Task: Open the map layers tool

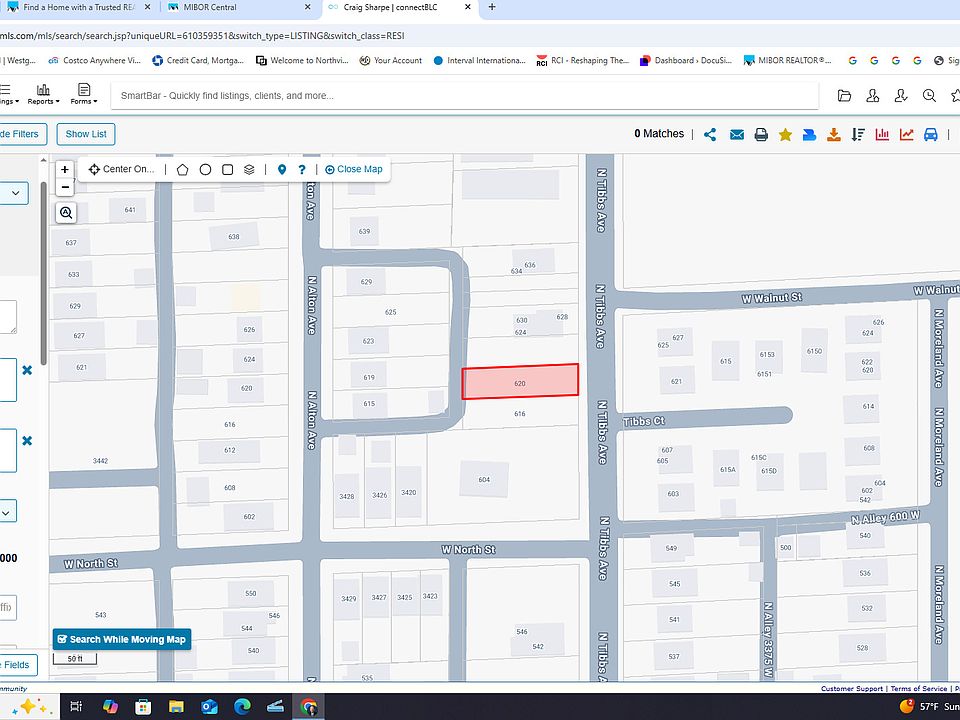Action: coord(249,170)
